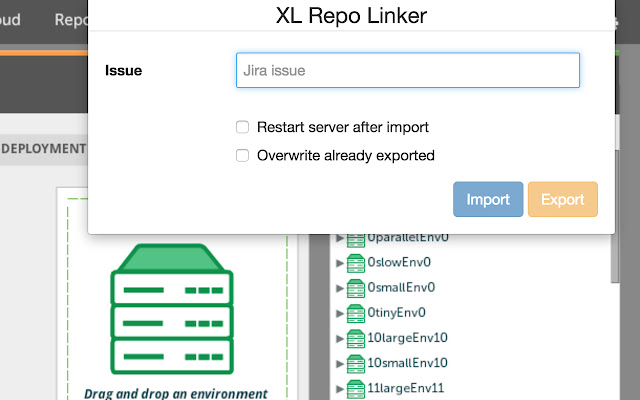The height and width of the screenshot is (400, 640).
Task: Click the environment tree scrollbar thumb
Action: tap(615, 216)
